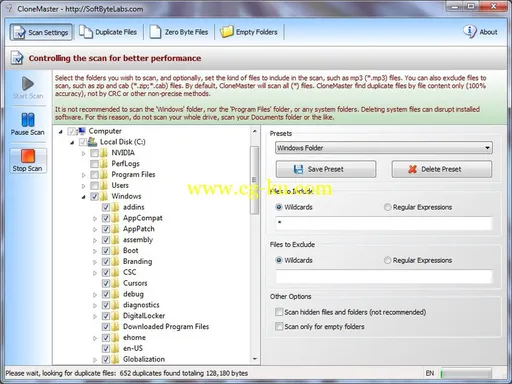The height and width of the screenshot is (384, 512).
Task: Open the Empty Folders tab
Action: click(249, 32)
